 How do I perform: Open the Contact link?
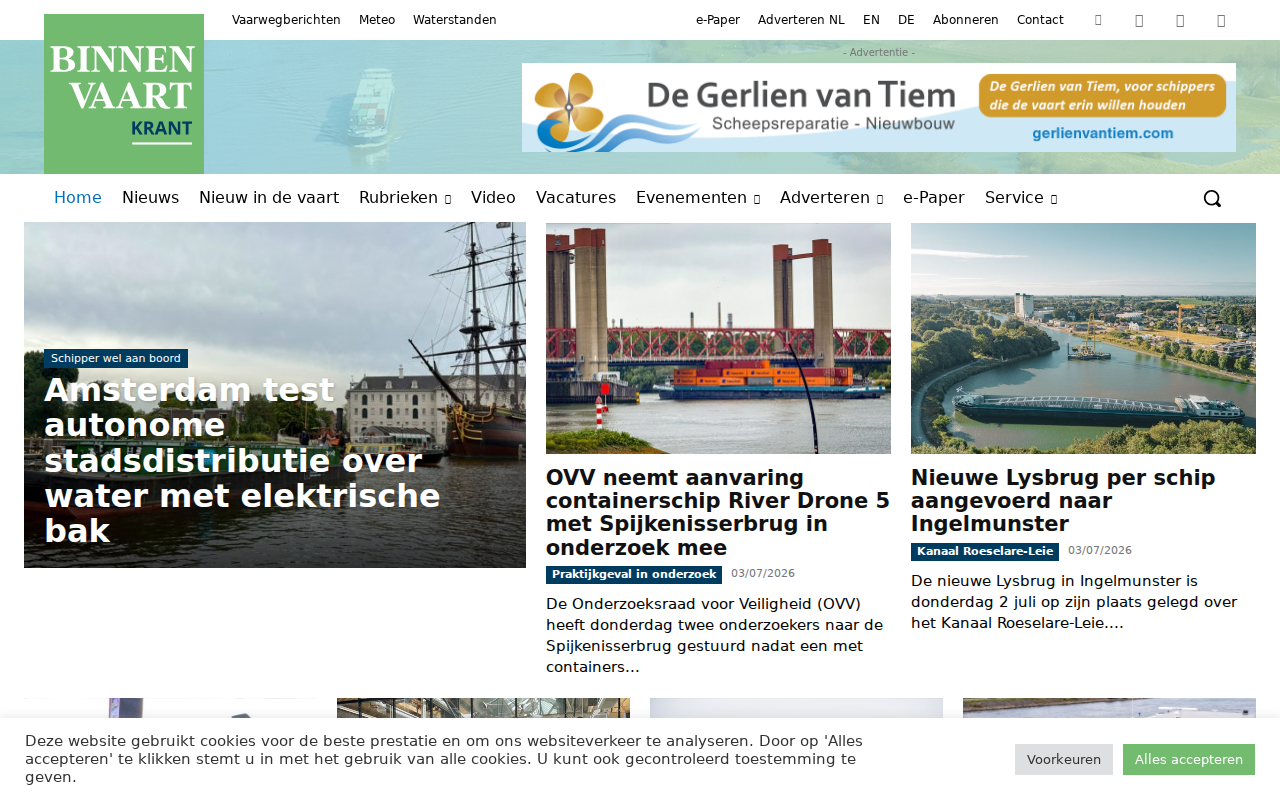coord(1040,20)
